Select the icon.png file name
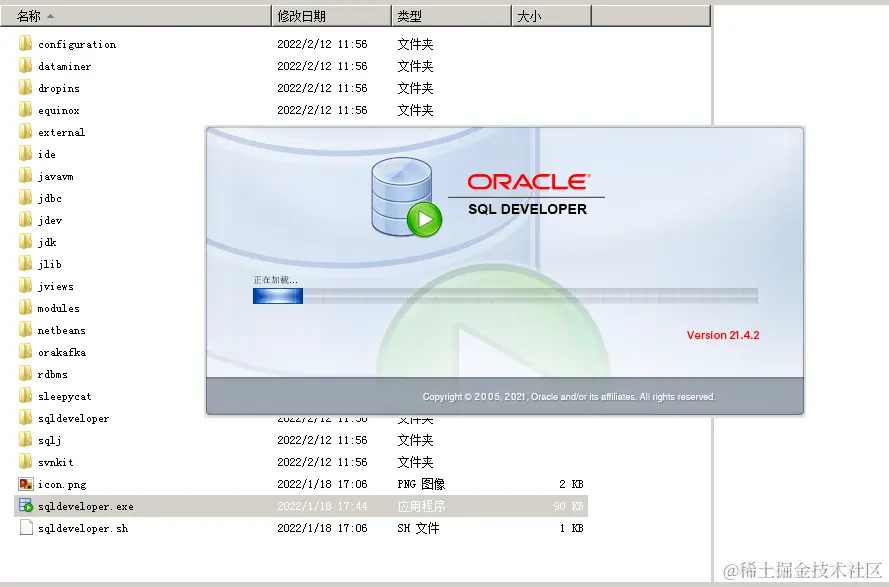The width and height of the screenshot is (889, 587). point(62,484)
